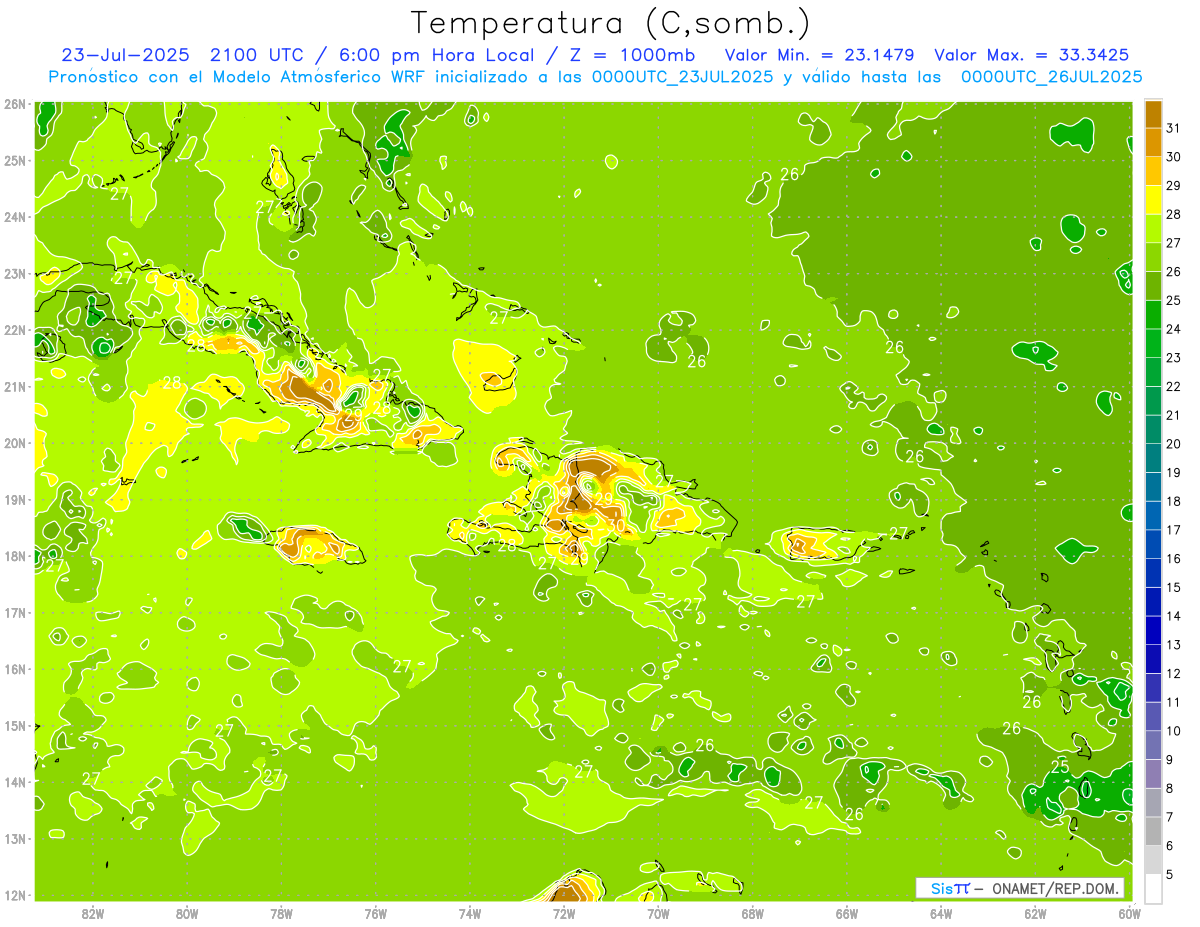Click the "23" label on the color scale
Screen dimensions: 1200x927
click(1173, 358)
